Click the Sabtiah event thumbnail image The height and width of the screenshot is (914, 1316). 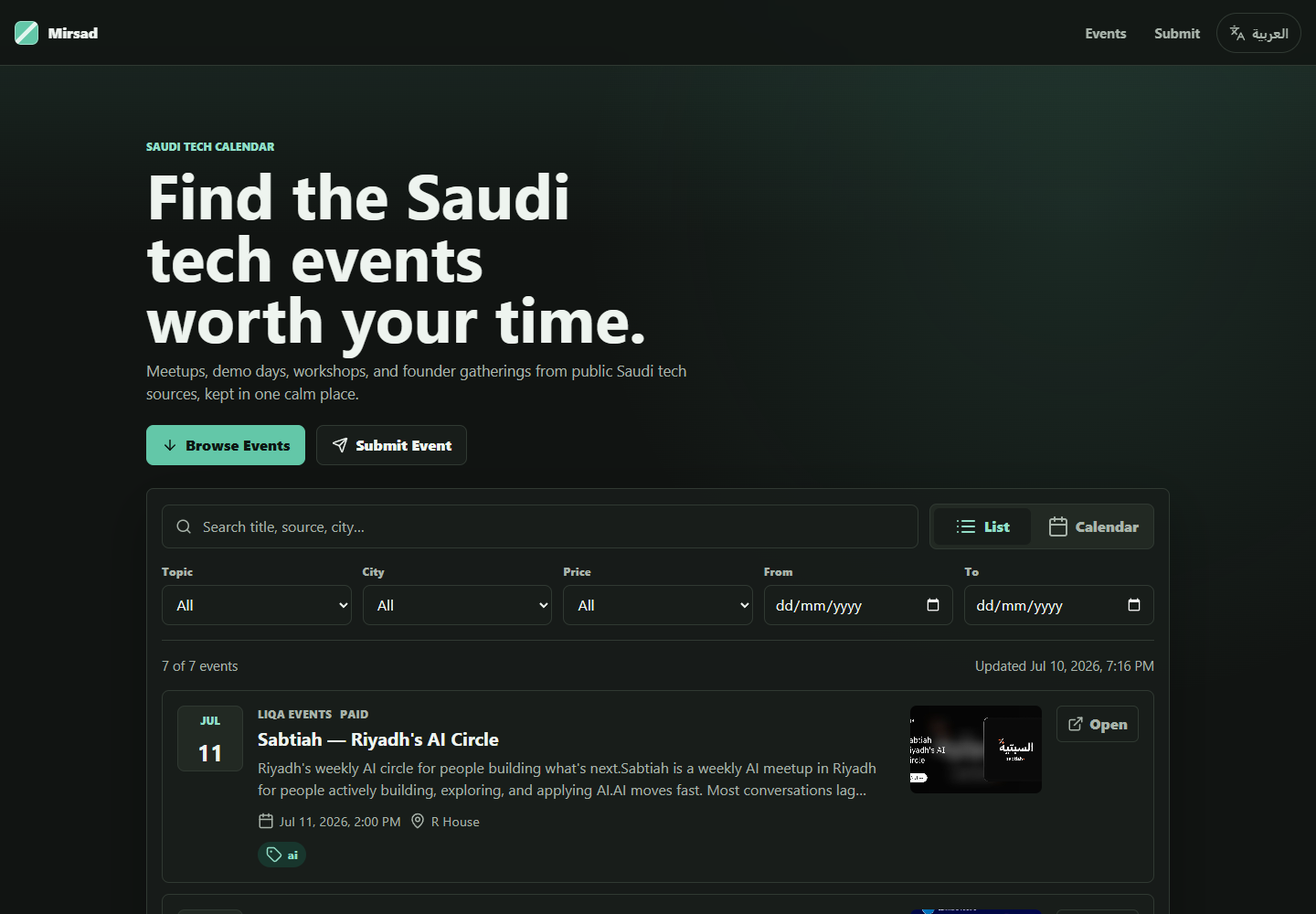(x=976, y=749)
